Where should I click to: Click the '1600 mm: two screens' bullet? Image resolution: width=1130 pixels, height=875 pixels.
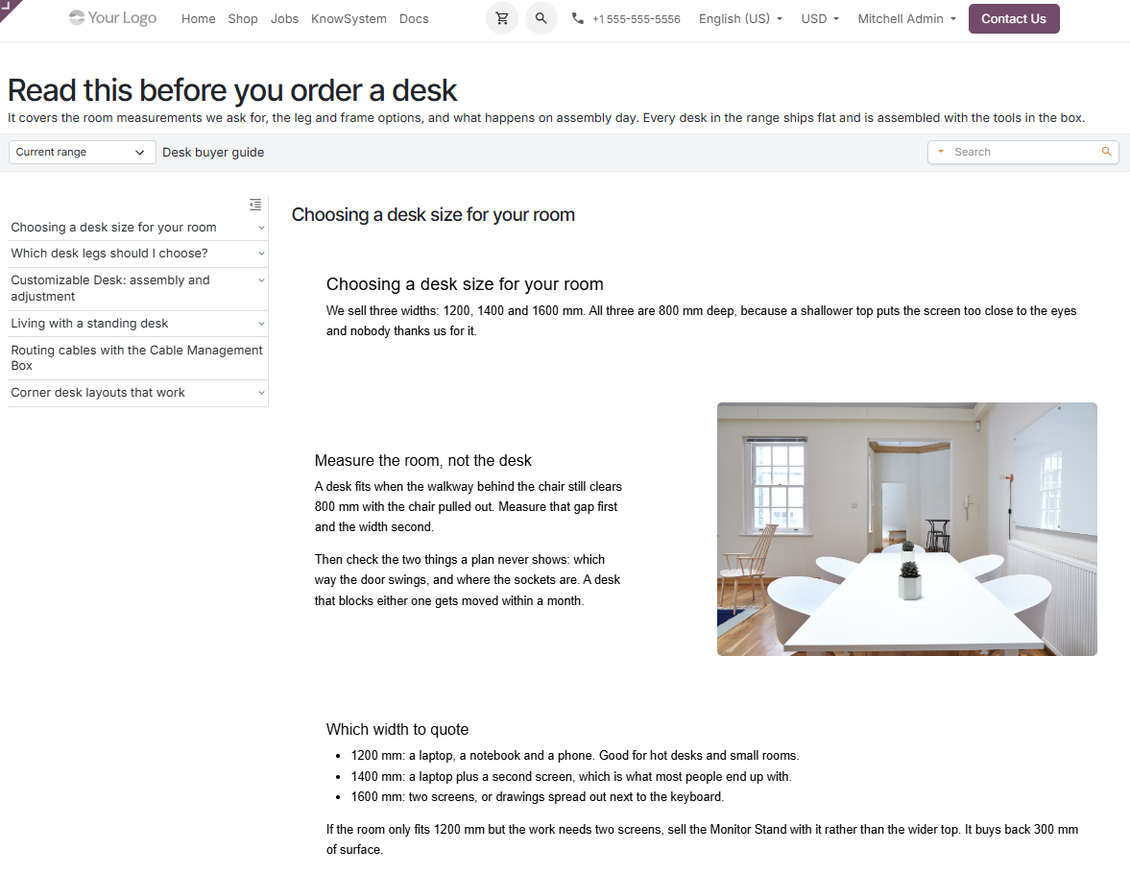pyautogui.click(x=538, y=796)
